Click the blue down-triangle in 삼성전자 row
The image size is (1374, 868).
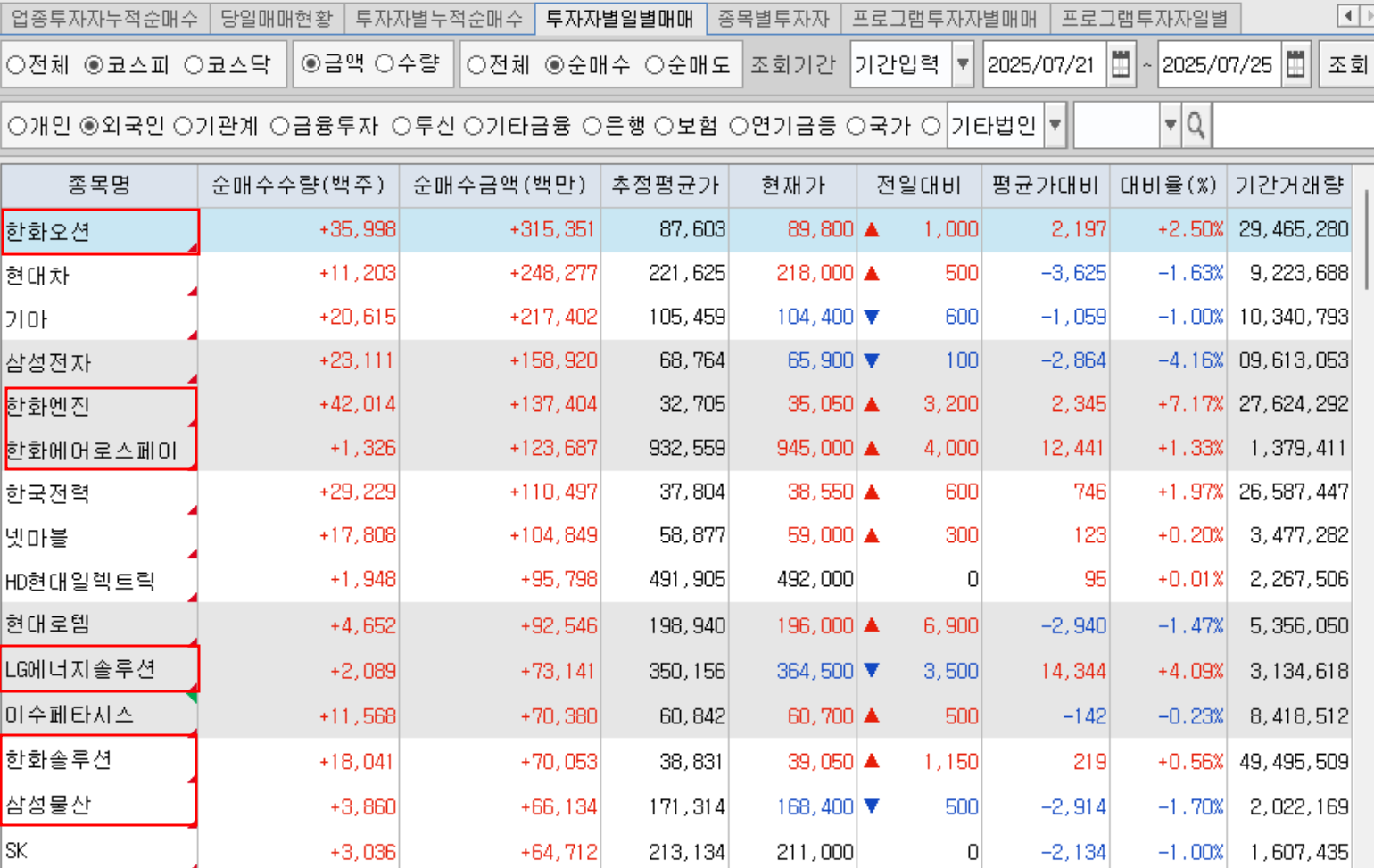tap(873, 361)
